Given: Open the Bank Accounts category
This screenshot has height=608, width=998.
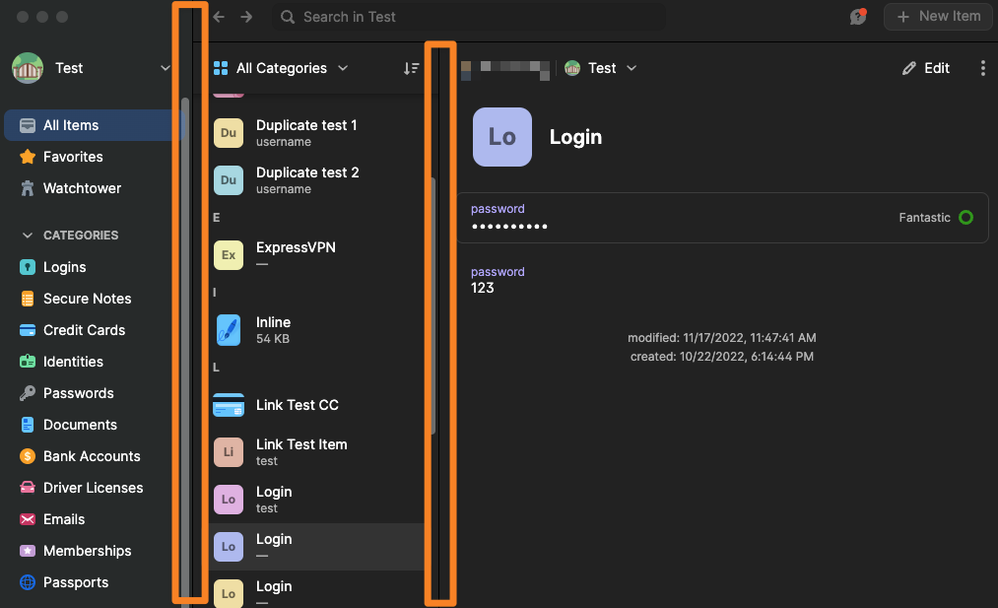Looking at the screenshot, I should point(91,456).
